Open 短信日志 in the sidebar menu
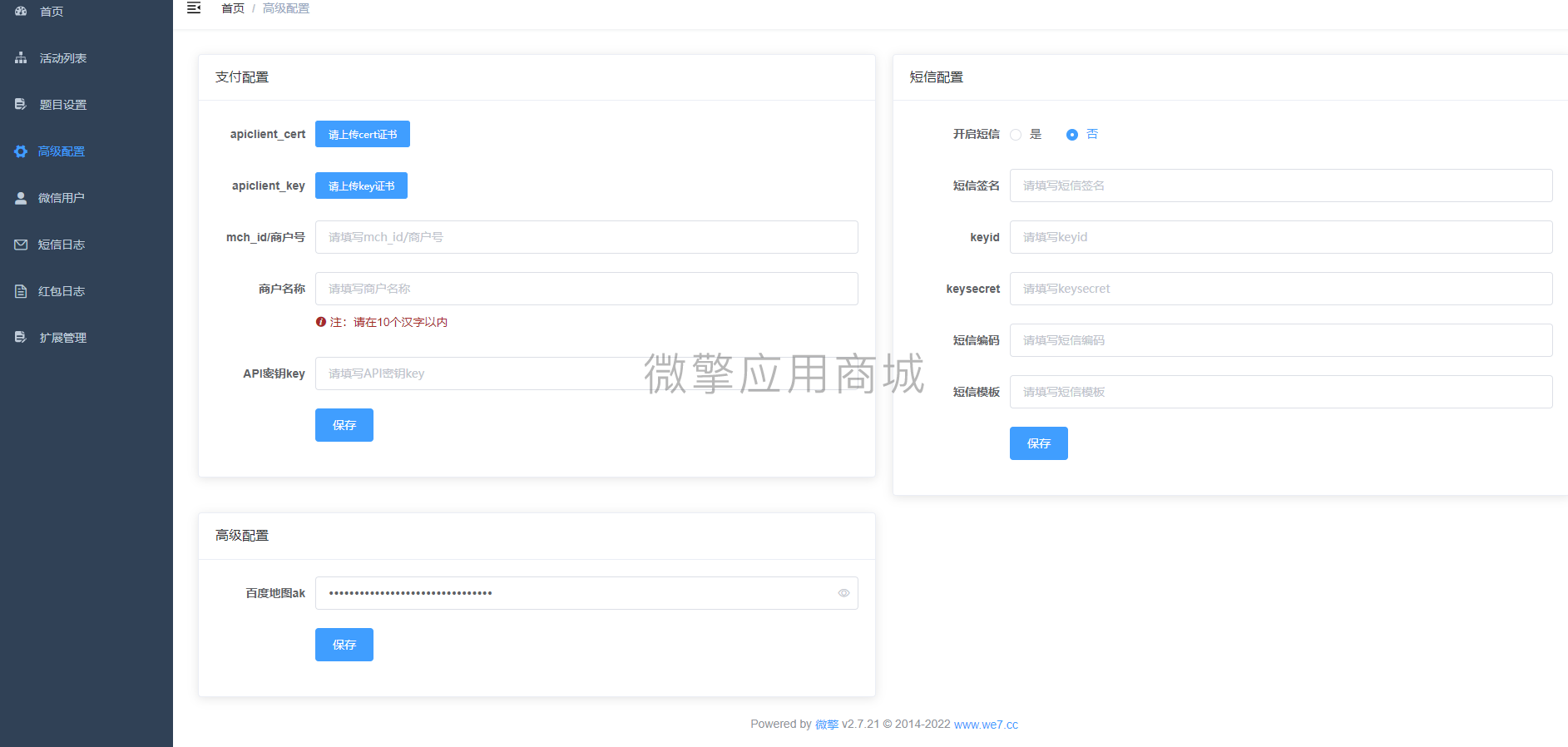The width and height of the screenshot is (1568, 747). tap(87, 245)
